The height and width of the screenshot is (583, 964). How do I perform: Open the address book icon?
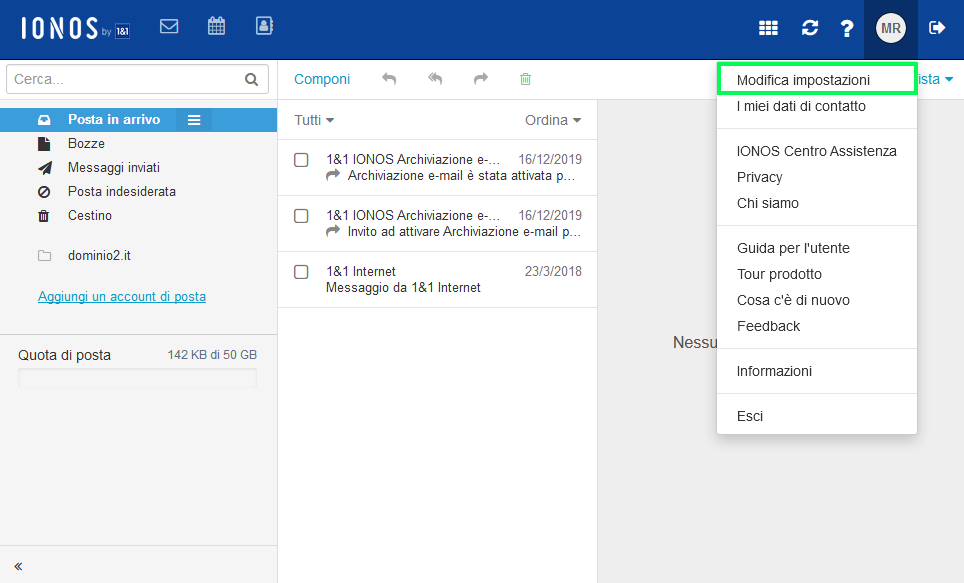tap(264, 26)
